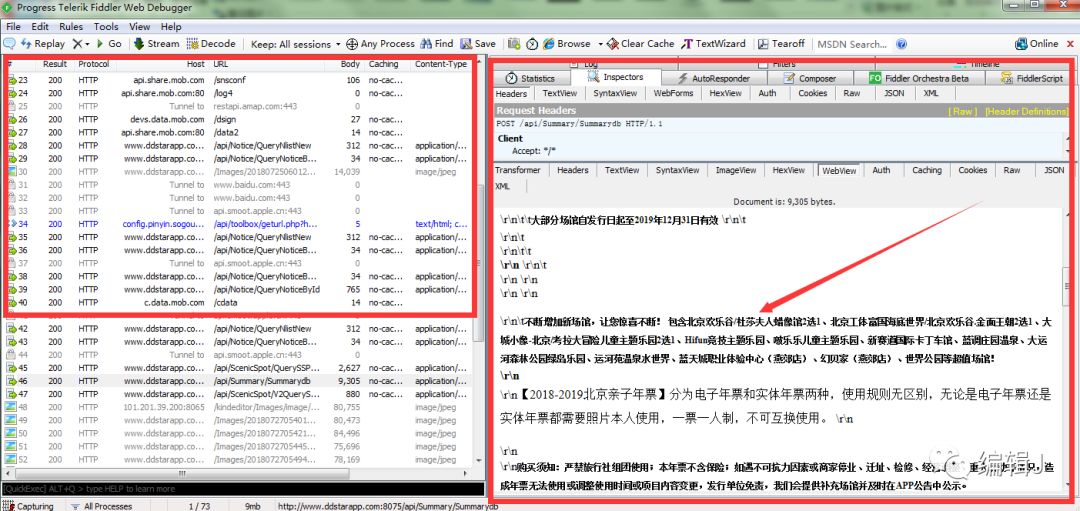
Task: Launch Browse with IE icon
Action: point(566,43)
